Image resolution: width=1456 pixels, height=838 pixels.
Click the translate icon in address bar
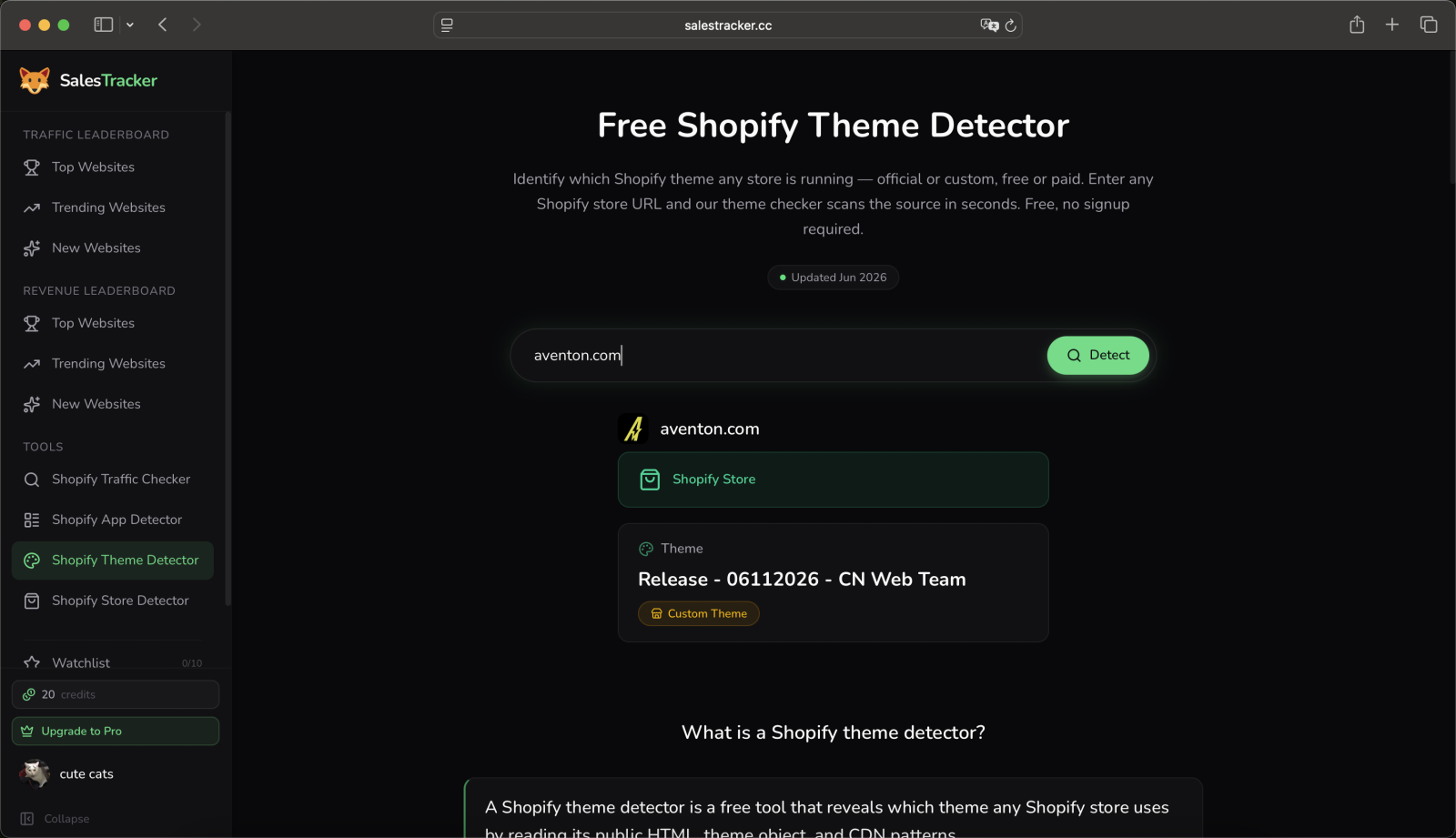pos(989,25)
